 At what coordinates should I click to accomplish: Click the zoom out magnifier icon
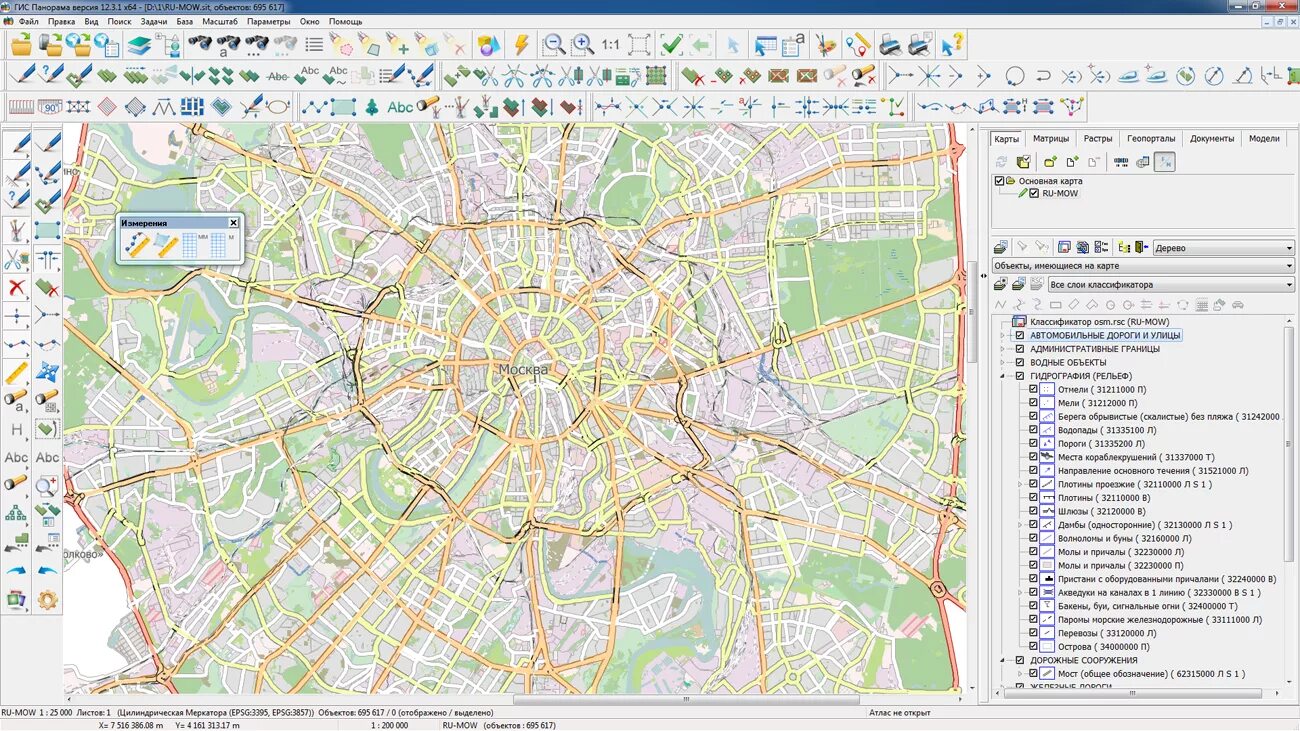553,44
